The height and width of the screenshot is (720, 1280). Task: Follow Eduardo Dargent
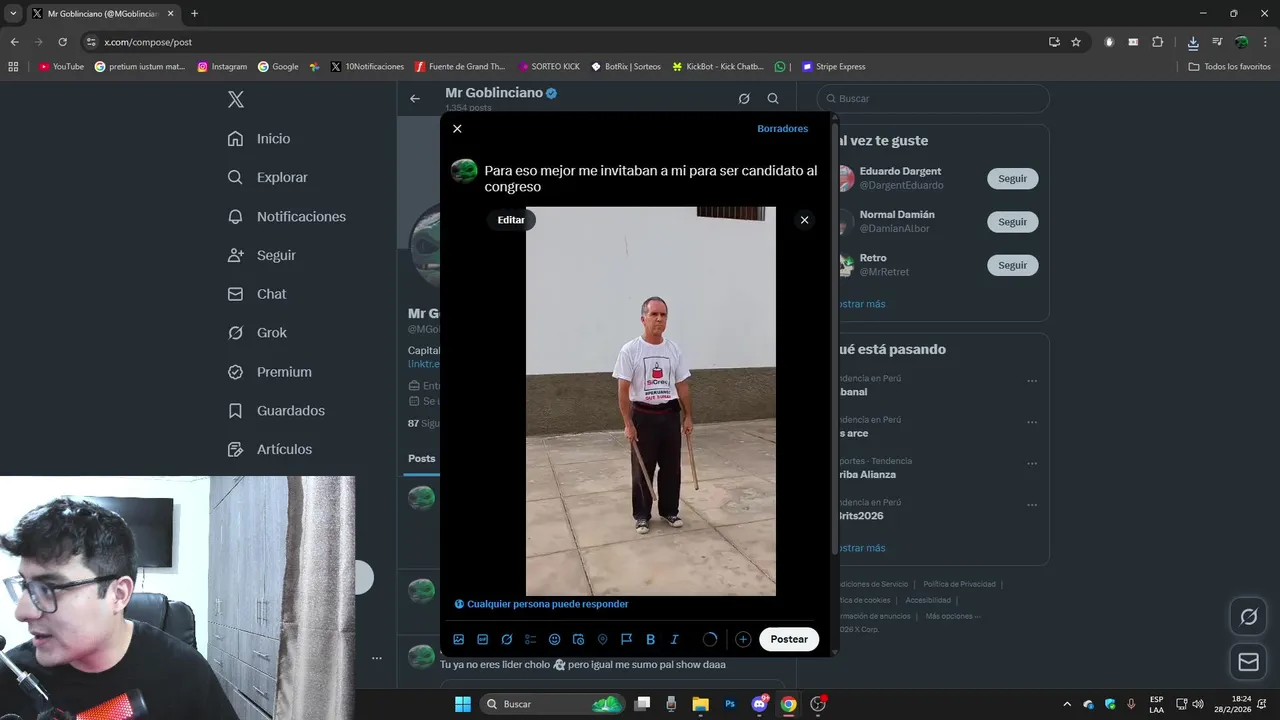pos(1012,179)
